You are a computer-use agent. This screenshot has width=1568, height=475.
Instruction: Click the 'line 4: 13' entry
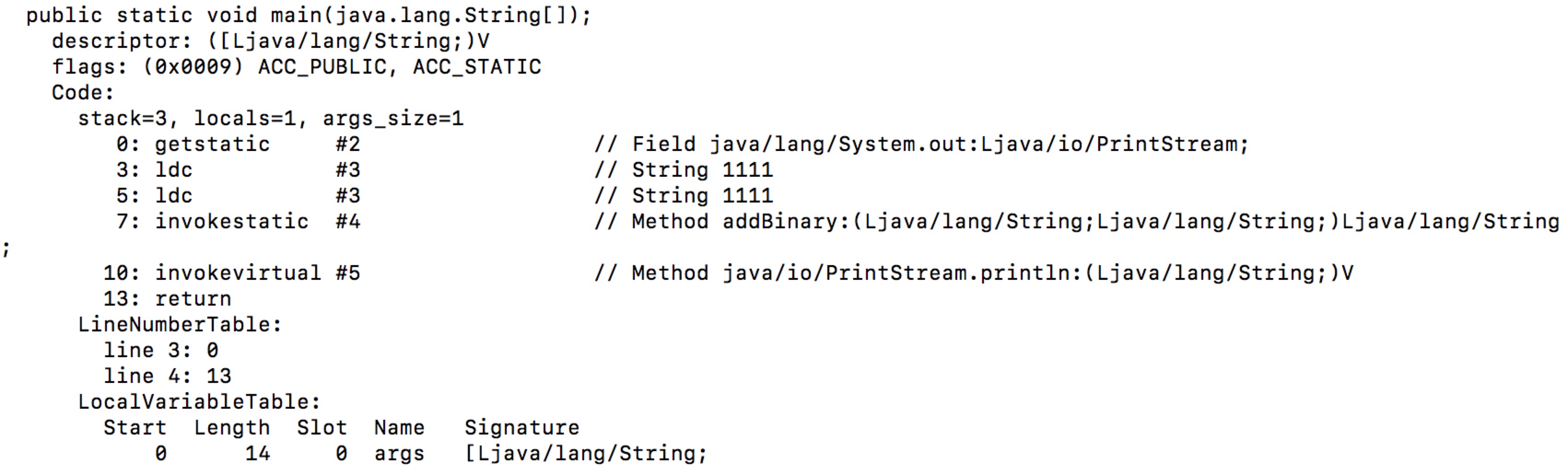167,376
